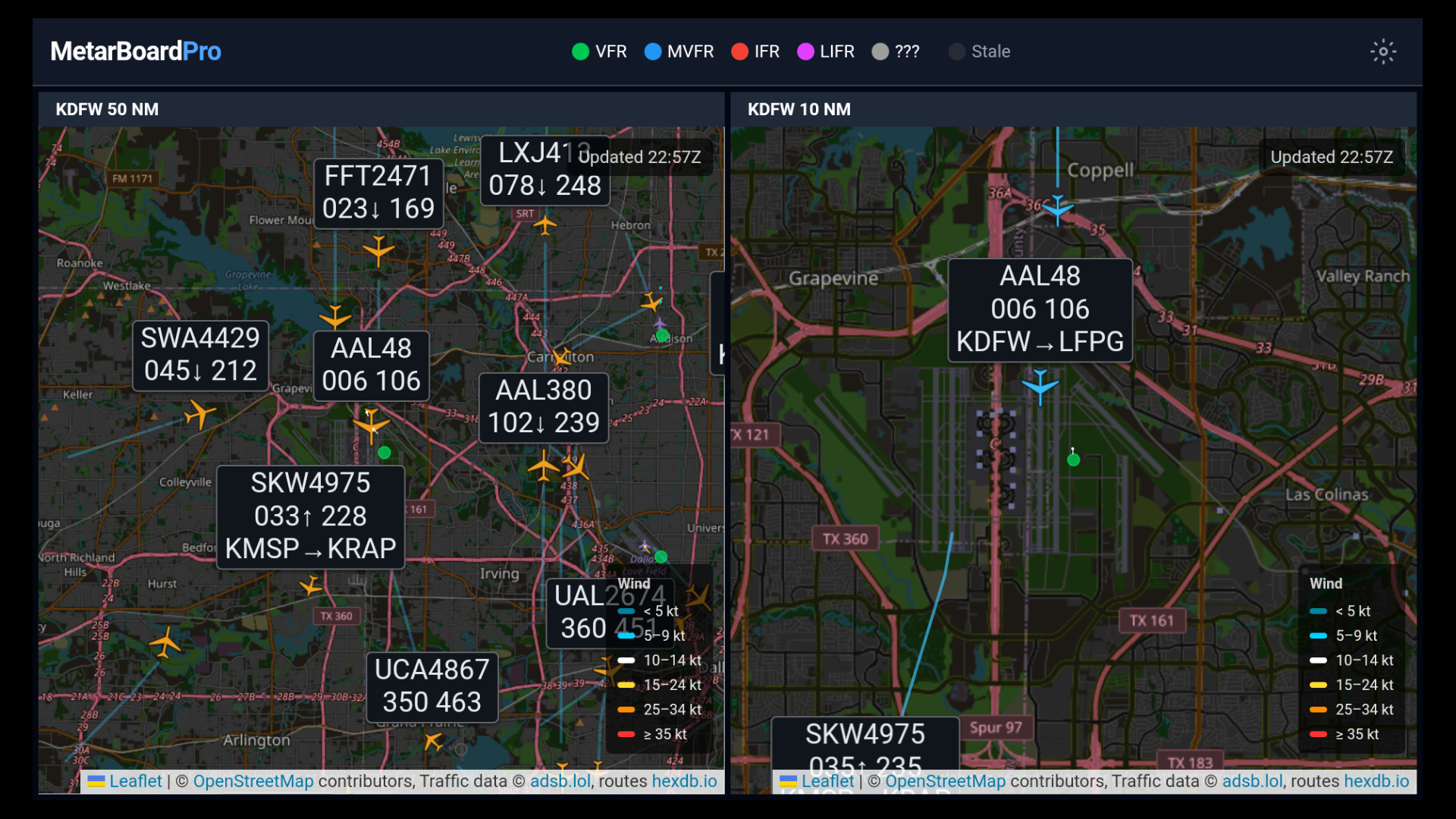Open the Leaflet link in the 50 NM map
1456x819 pixels.
pyautogui.click(x=136, y=781)
